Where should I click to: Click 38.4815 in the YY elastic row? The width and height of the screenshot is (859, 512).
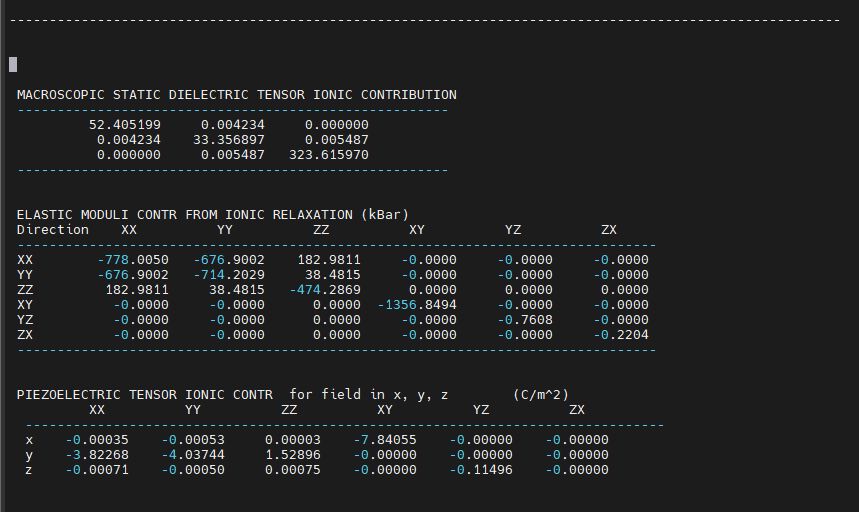(x=333, y=275)
